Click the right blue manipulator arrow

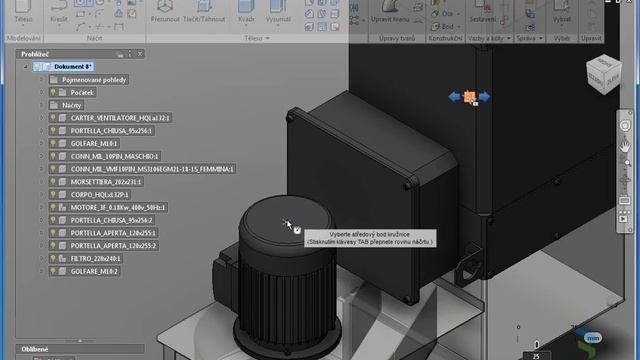click(484, 97)
